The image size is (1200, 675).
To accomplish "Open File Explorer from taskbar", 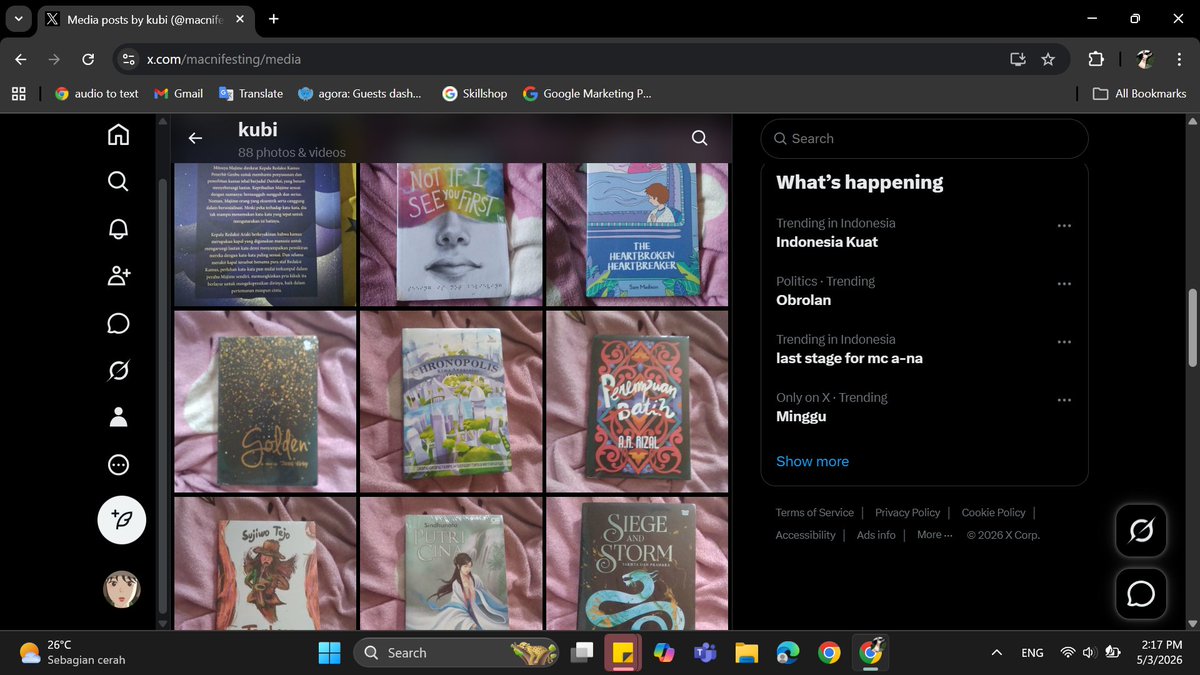I will (746, 652).
